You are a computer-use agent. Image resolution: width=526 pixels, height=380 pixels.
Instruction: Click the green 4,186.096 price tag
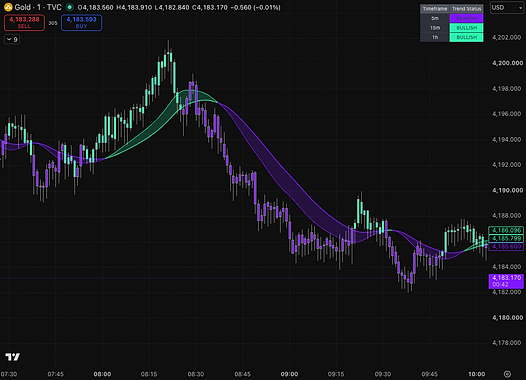[x=506, y=230]
